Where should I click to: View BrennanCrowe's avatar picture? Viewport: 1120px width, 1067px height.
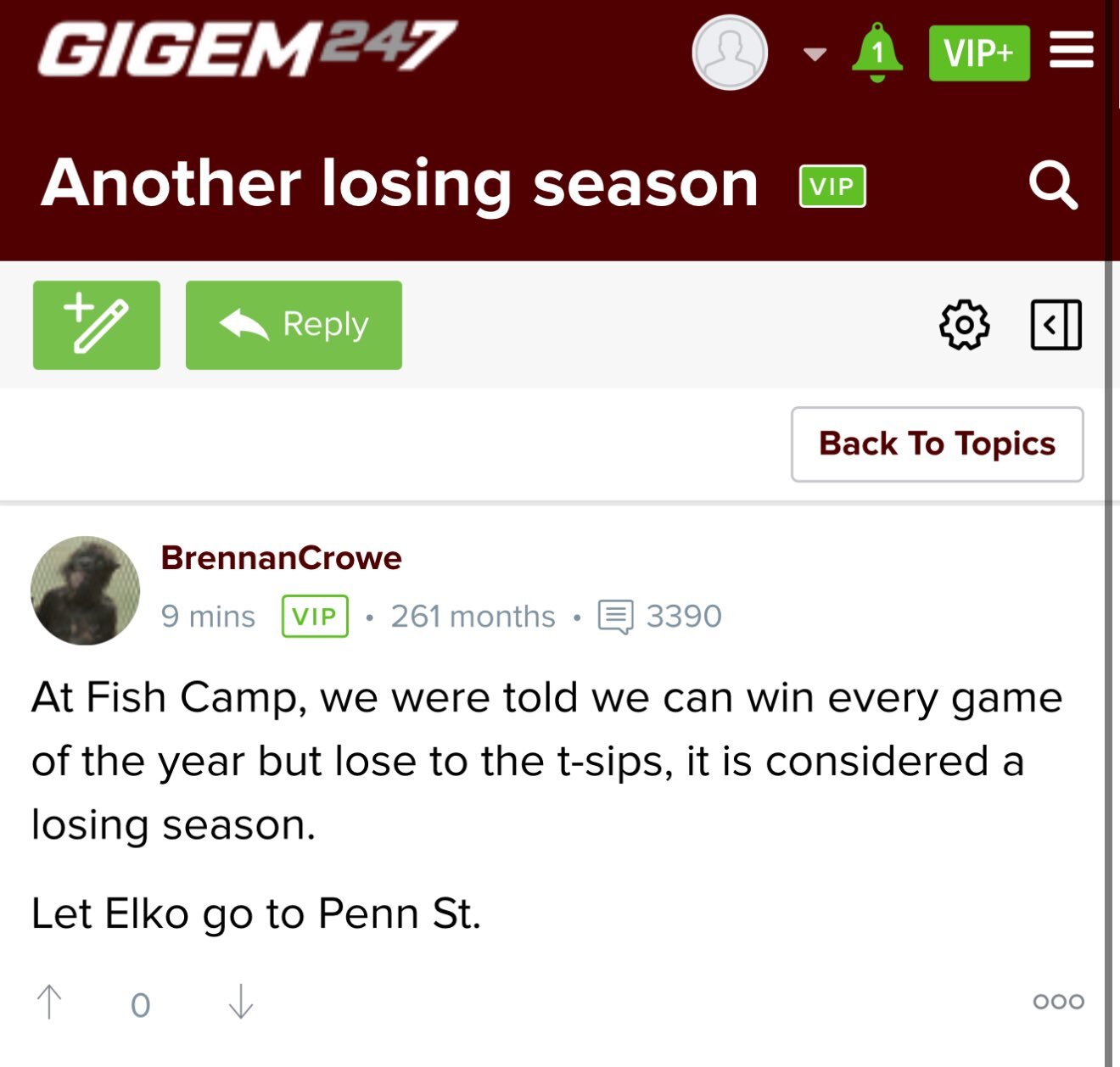[x=85, y=590]
